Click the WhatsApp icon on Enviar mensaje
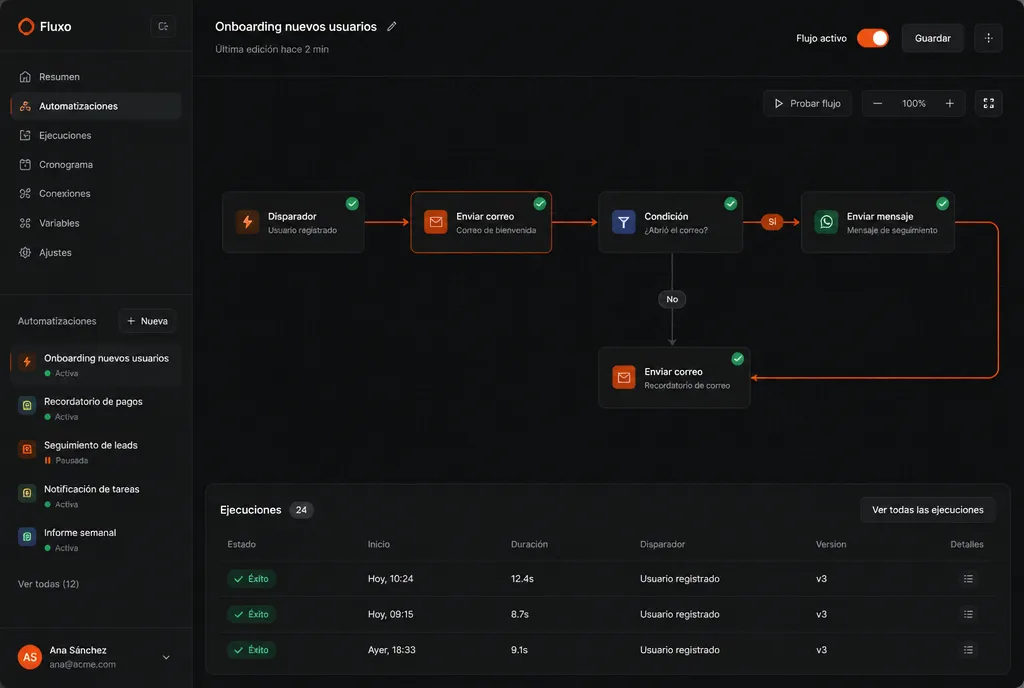This screenshot has width=1024, height=688. coord(826,222)
